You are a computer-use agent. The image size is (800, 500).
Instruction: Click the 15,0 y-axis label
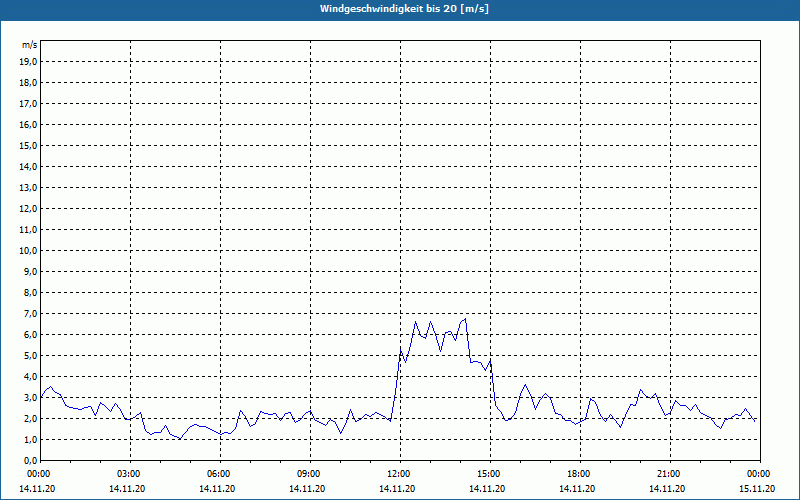pyautogui.click(x=29, y=145)
